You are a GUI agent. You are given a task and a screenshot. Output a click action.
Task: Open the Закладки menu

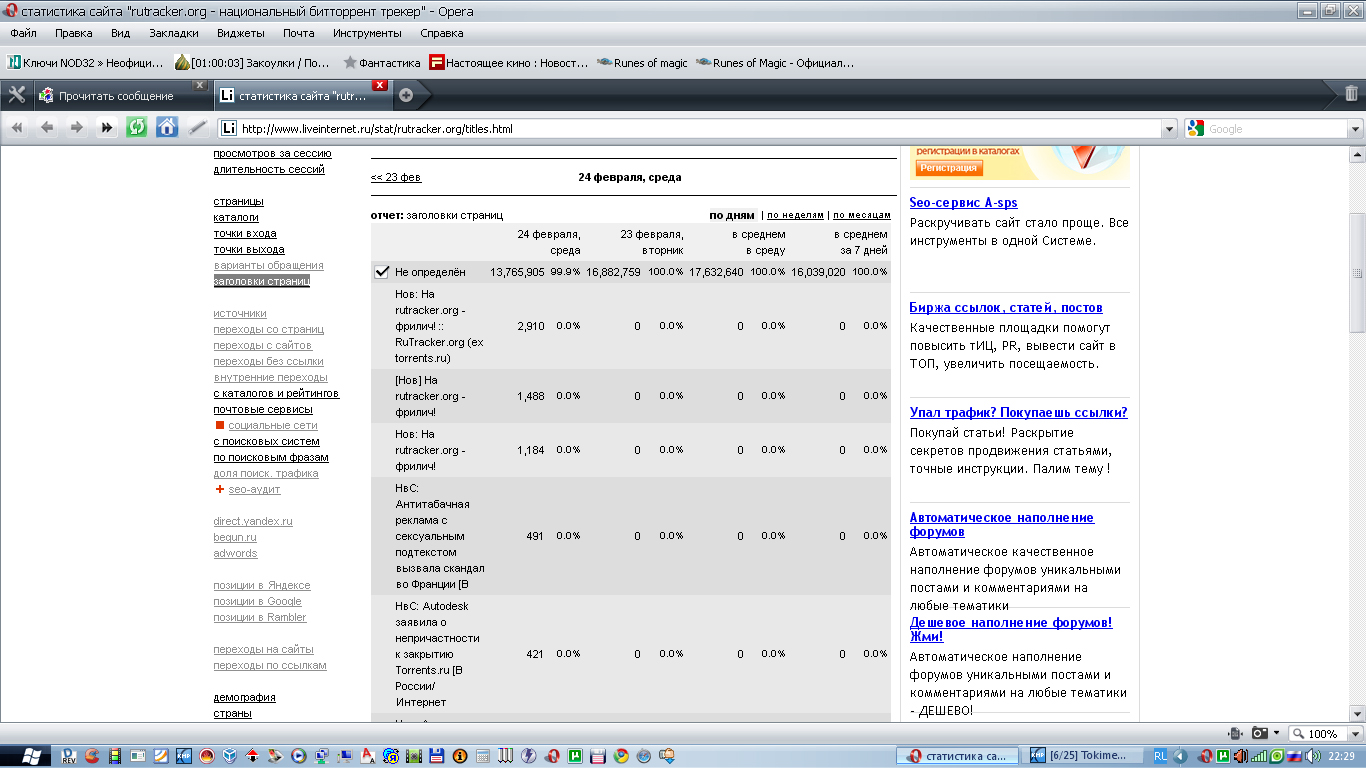pos(173,33)
